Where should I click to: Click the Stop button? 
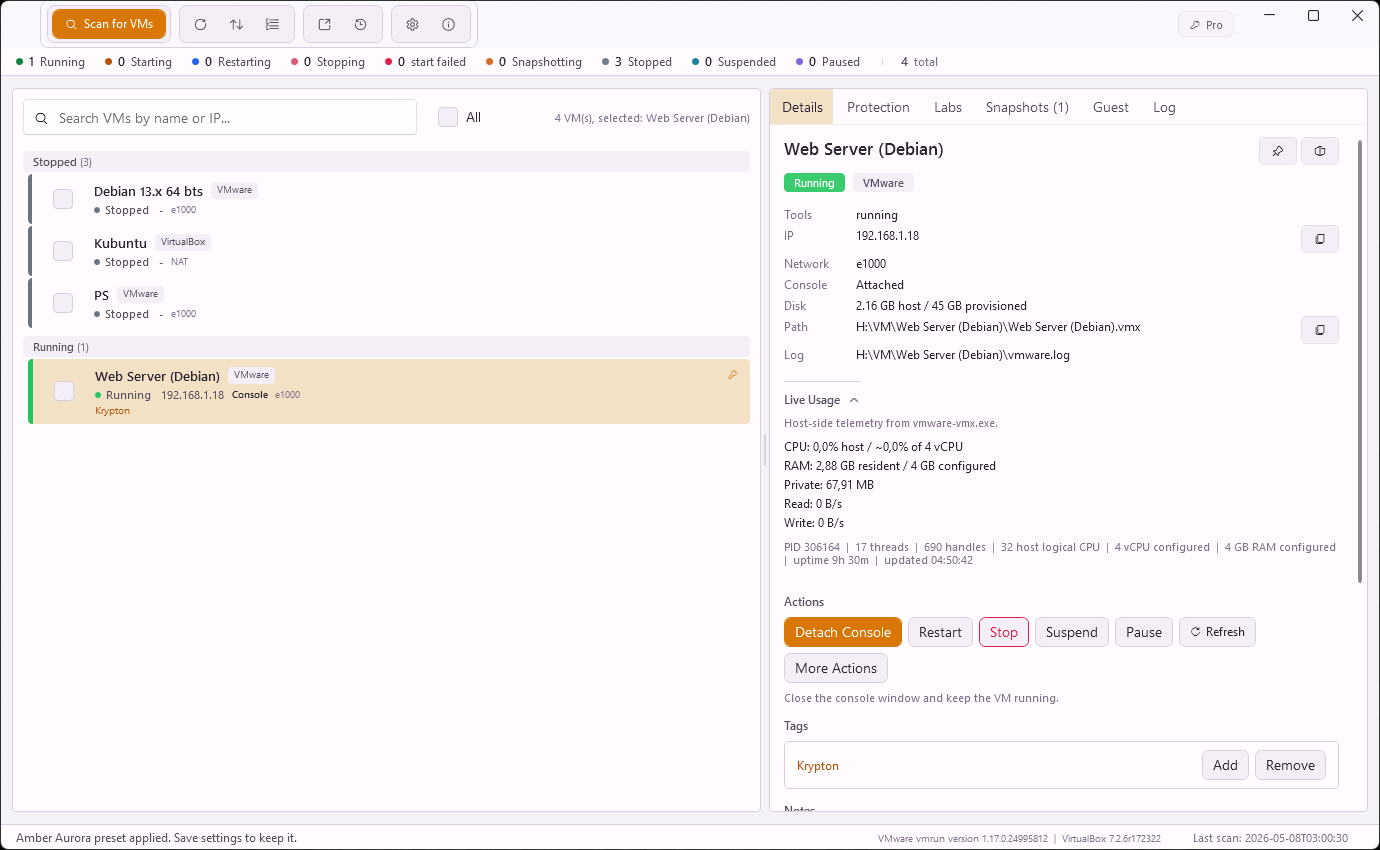coord(1004,632)
